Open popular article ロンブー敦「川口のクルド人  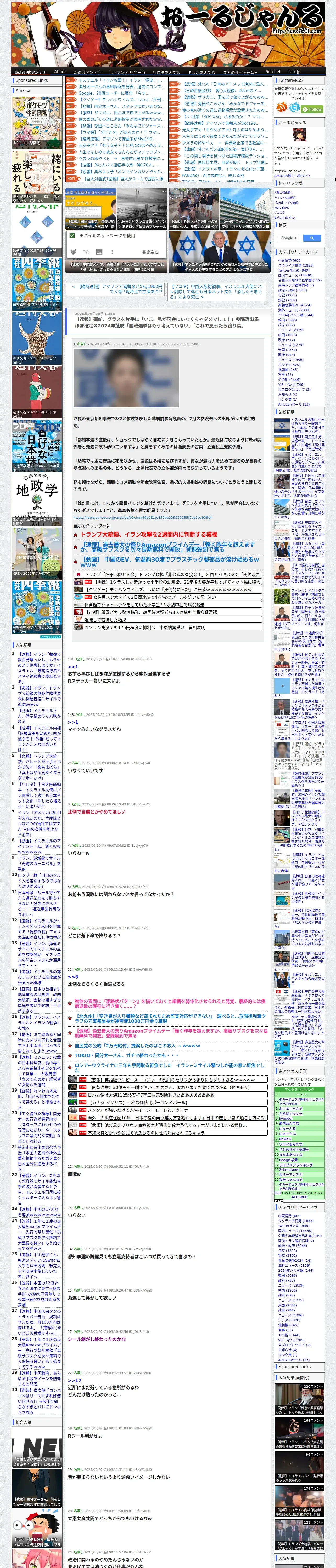(x=39, y=880)
